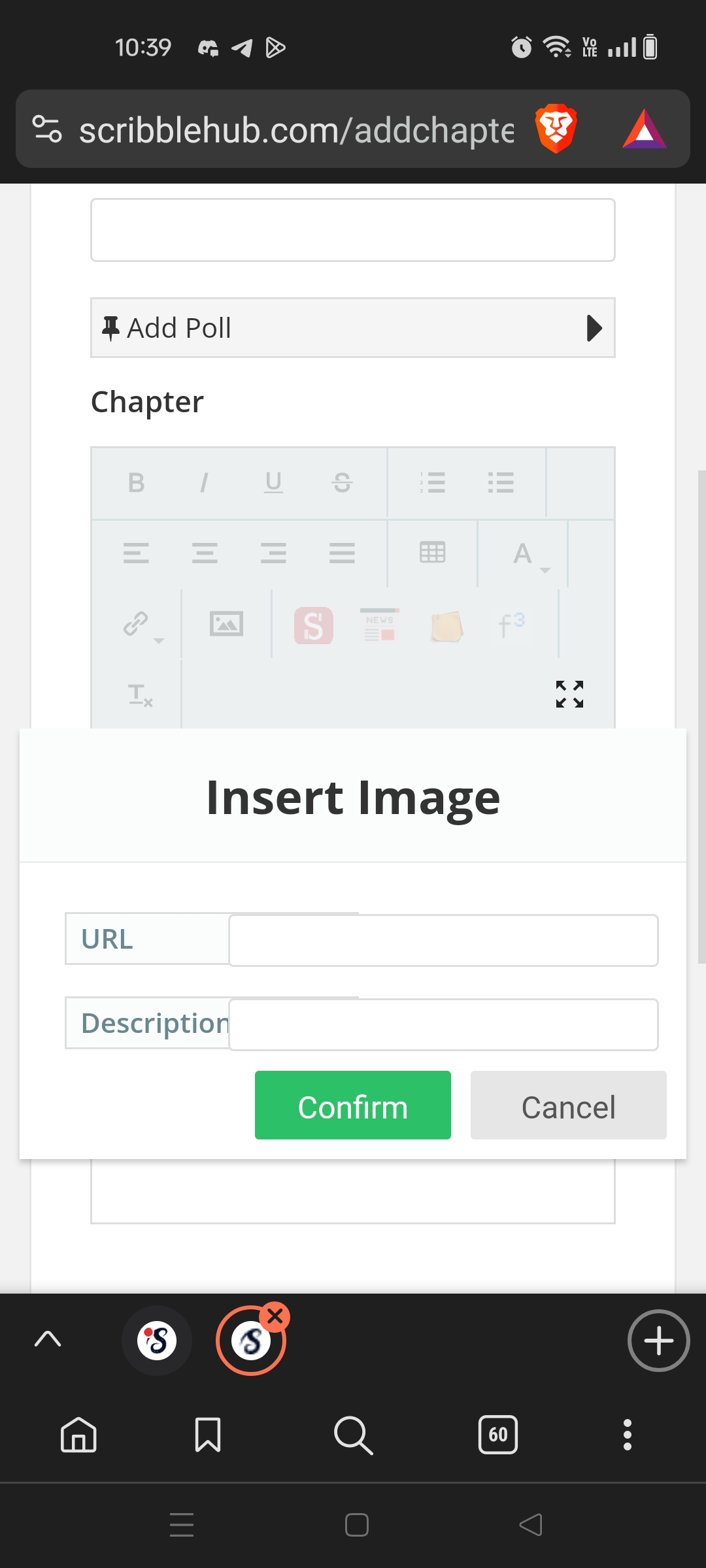Clear text formatting
The height and width of the screenshot is (1568, 706).
pyautogui.click(x=140, y=695)
